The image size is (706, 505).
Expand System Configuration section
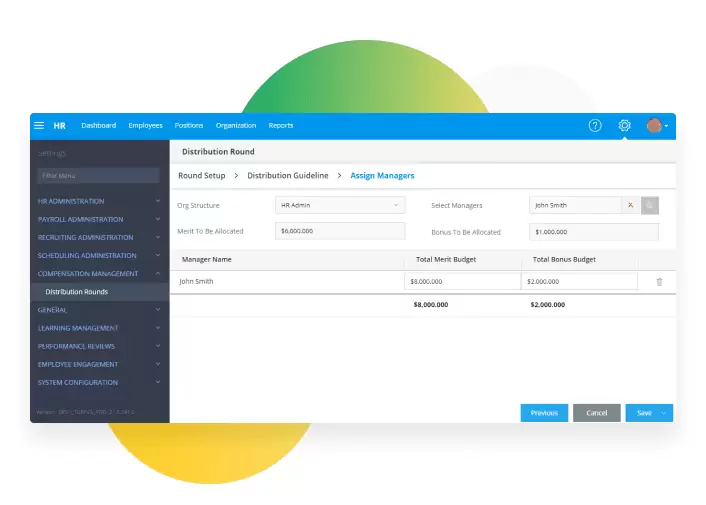tap(99, 382)
